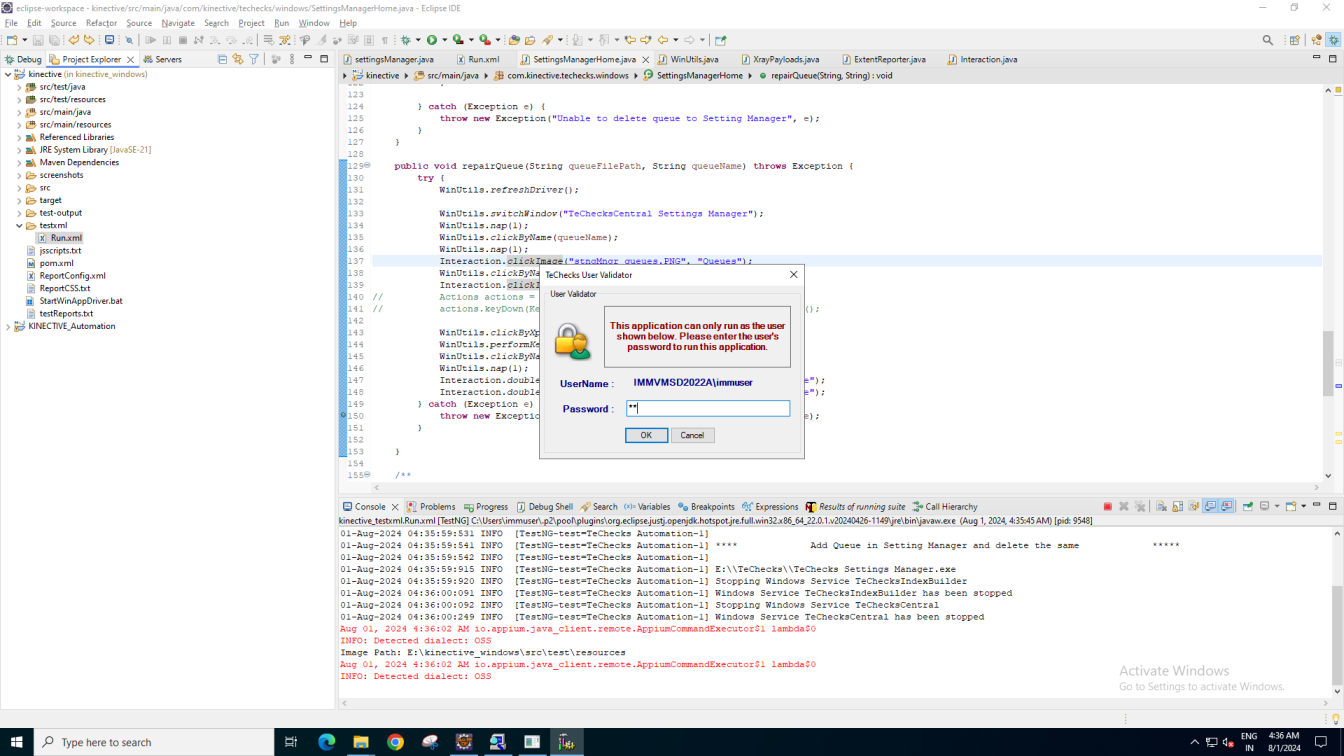Screen dimensions: 1344x756
Task: Toggle Show Console on standard output change
Action: click(1210, 507)
